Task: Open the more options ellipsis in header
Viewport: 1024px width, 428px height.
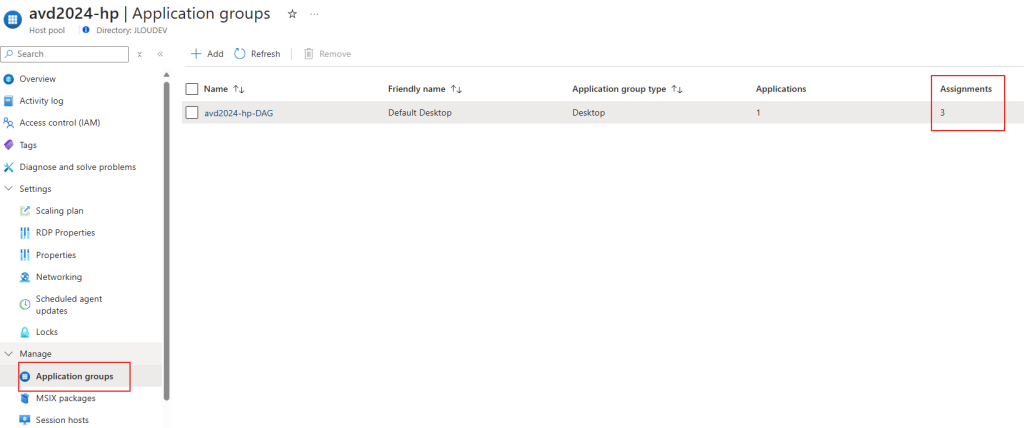Action: click(314, 14)
